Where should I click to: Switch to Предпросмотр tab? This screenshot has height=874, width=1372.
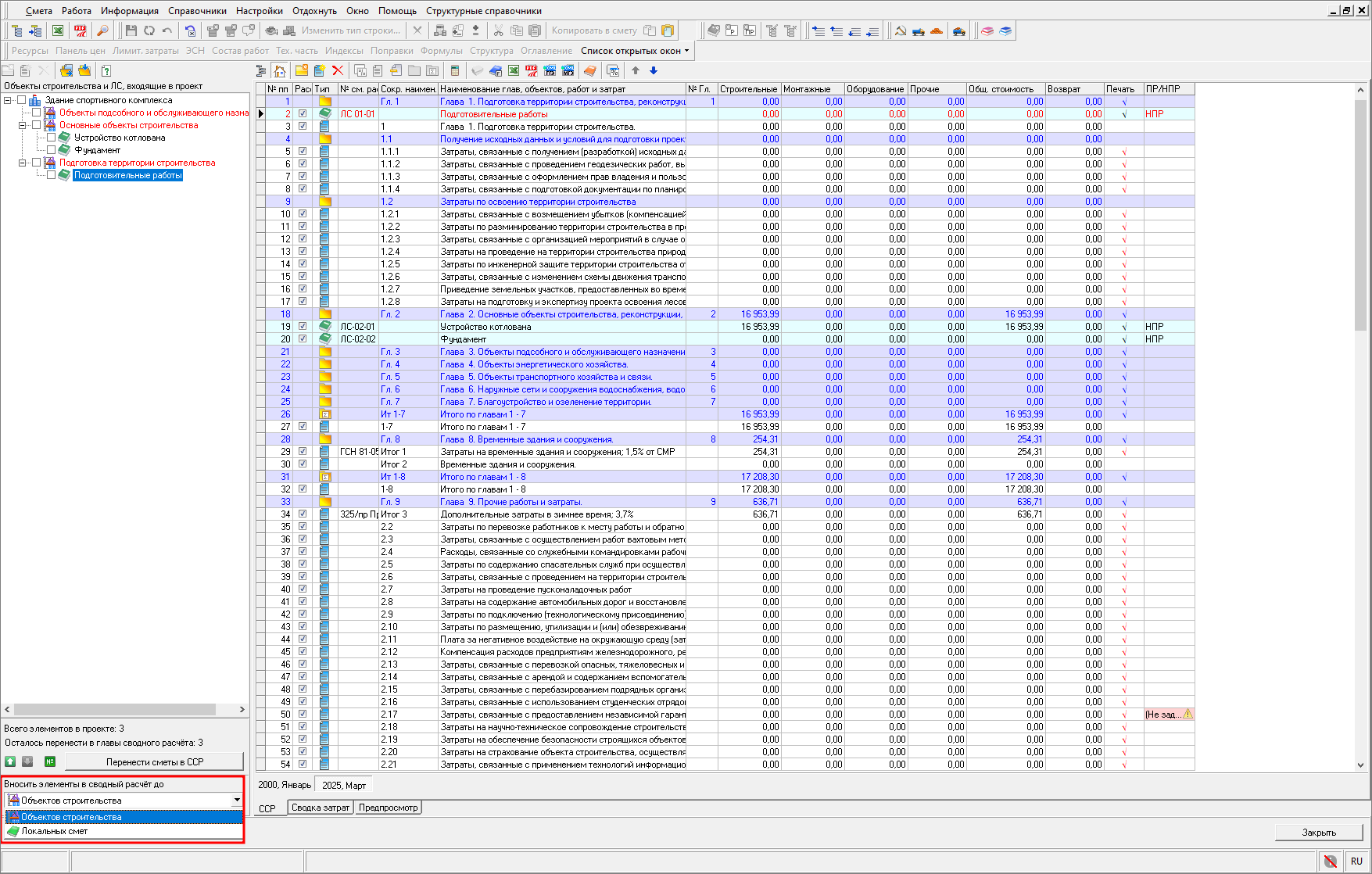click(x=388, y=808)
